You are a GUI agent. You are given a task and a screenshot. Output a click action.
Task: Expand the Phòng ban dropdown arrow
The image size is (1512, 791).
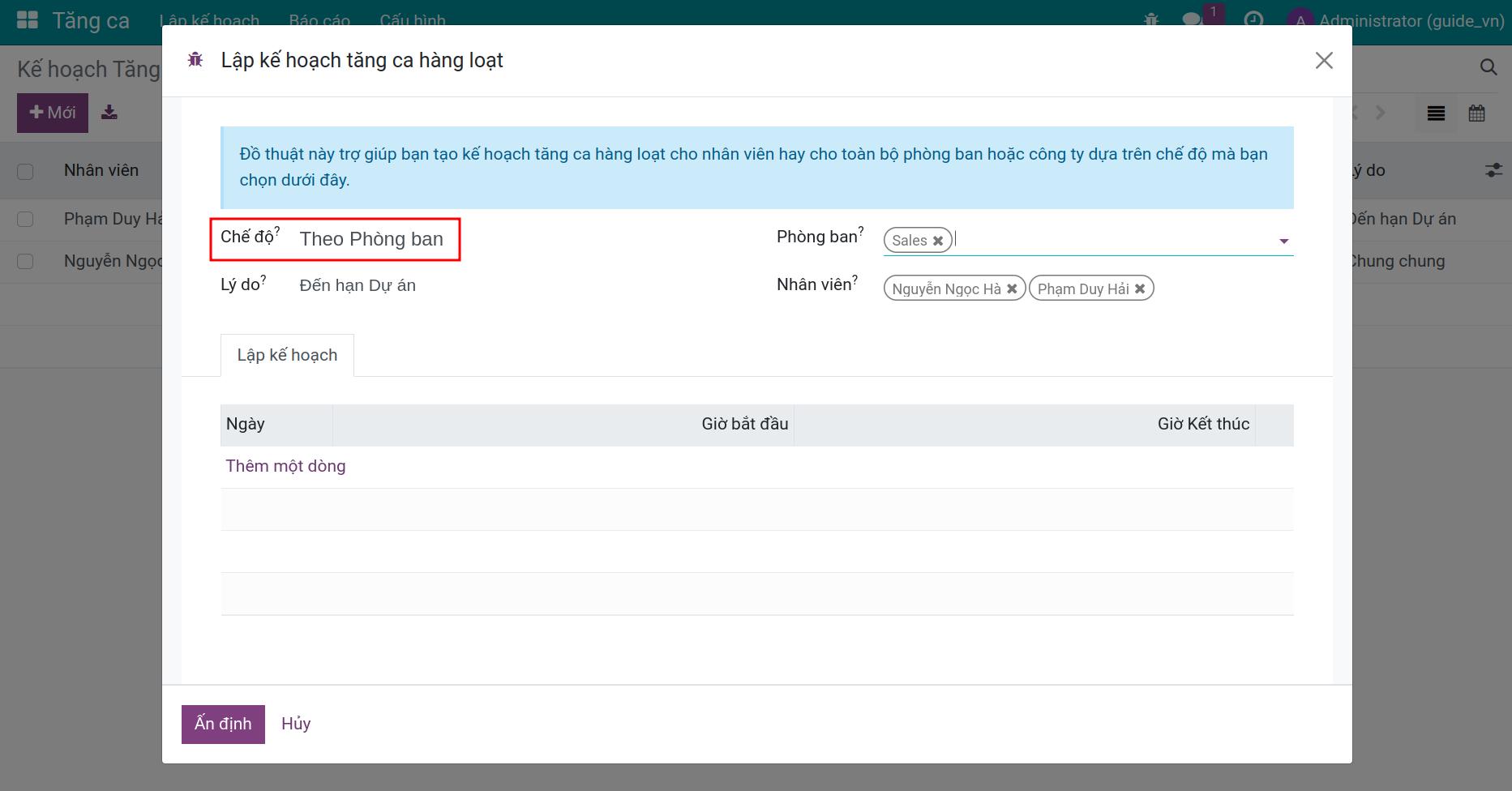click(x=1283, y=241)
